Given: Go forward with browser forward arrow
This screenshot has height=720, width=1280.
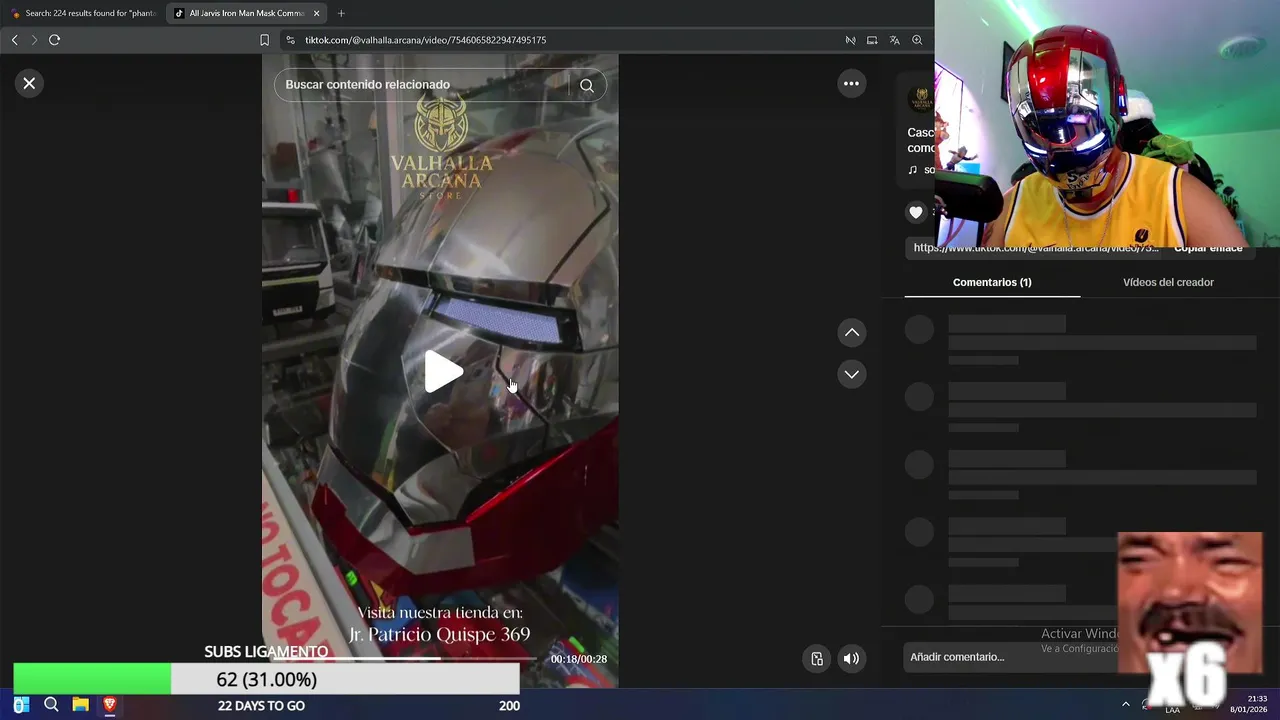Looking at the screenshot, I should point(34,40).
